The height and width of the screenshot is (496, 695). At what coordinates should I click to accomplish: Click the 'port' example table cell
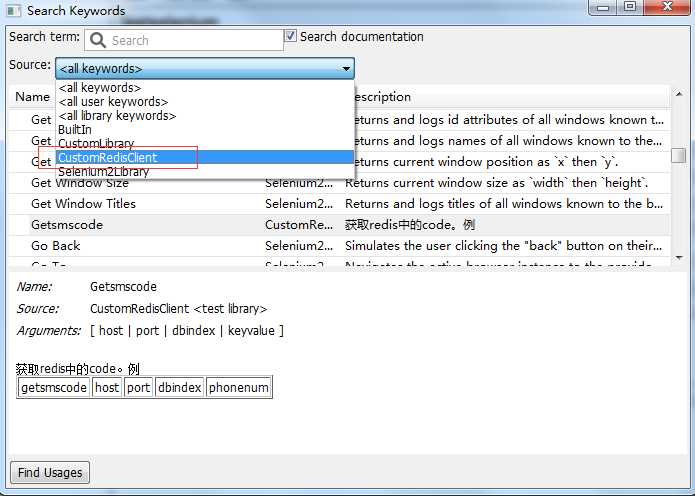pos(138,387)
